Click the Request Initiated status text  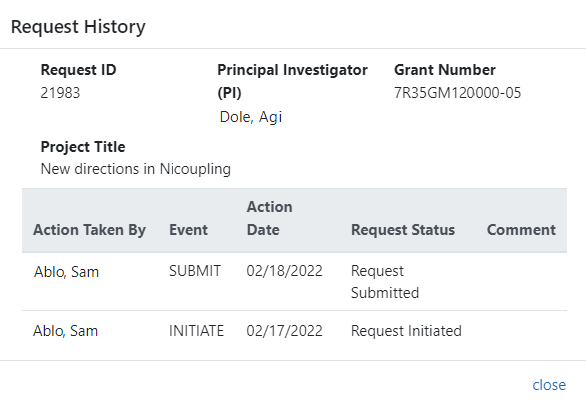[x=406, y=331]
